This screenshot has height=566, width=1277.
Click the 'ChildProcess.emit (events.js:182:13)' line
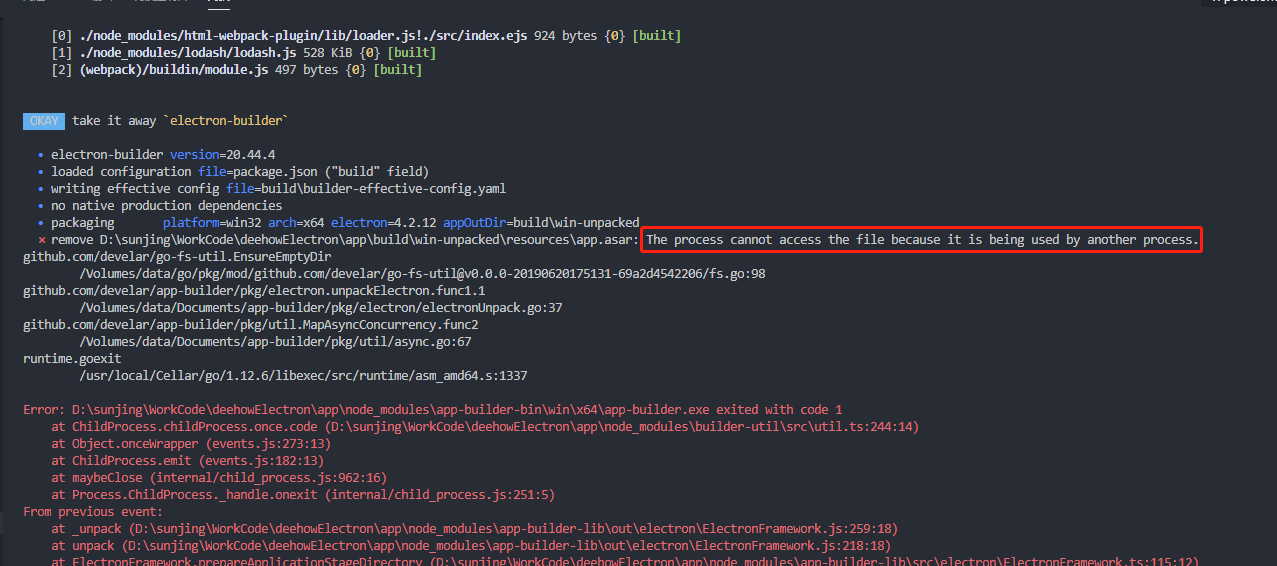pos(187,461)
